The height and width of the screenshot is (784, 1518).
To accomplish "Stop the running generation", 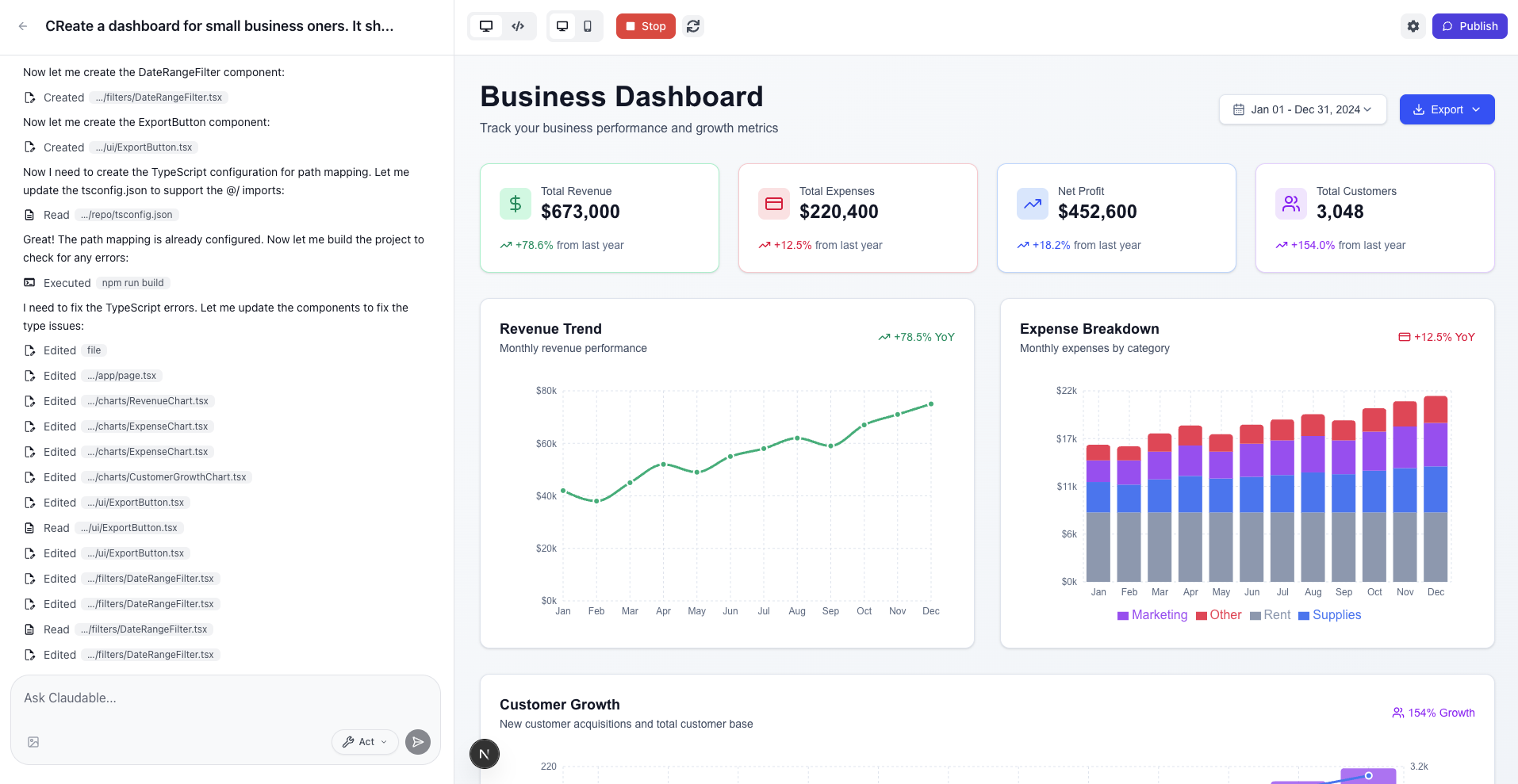I will pyautogui.click(x=646, y=26).
